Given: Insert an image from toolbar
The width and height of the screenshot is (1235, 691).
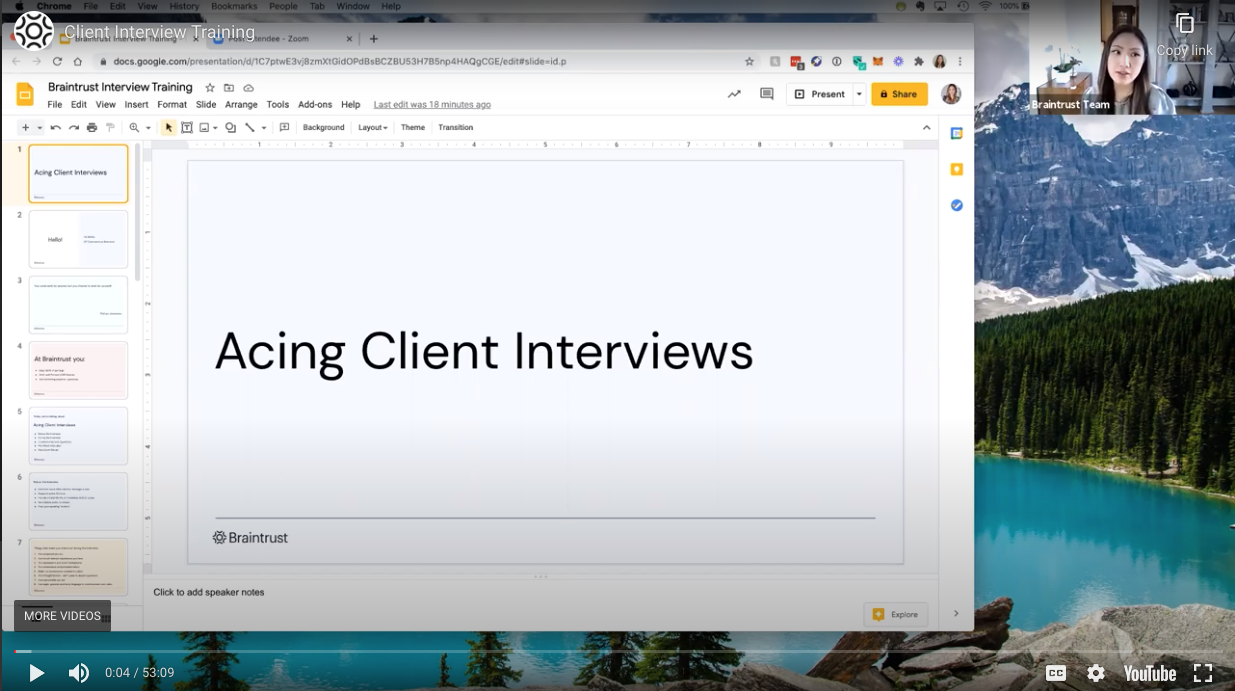Looking at the screenshot, I should pyautogui.click(x=204, y=127).
